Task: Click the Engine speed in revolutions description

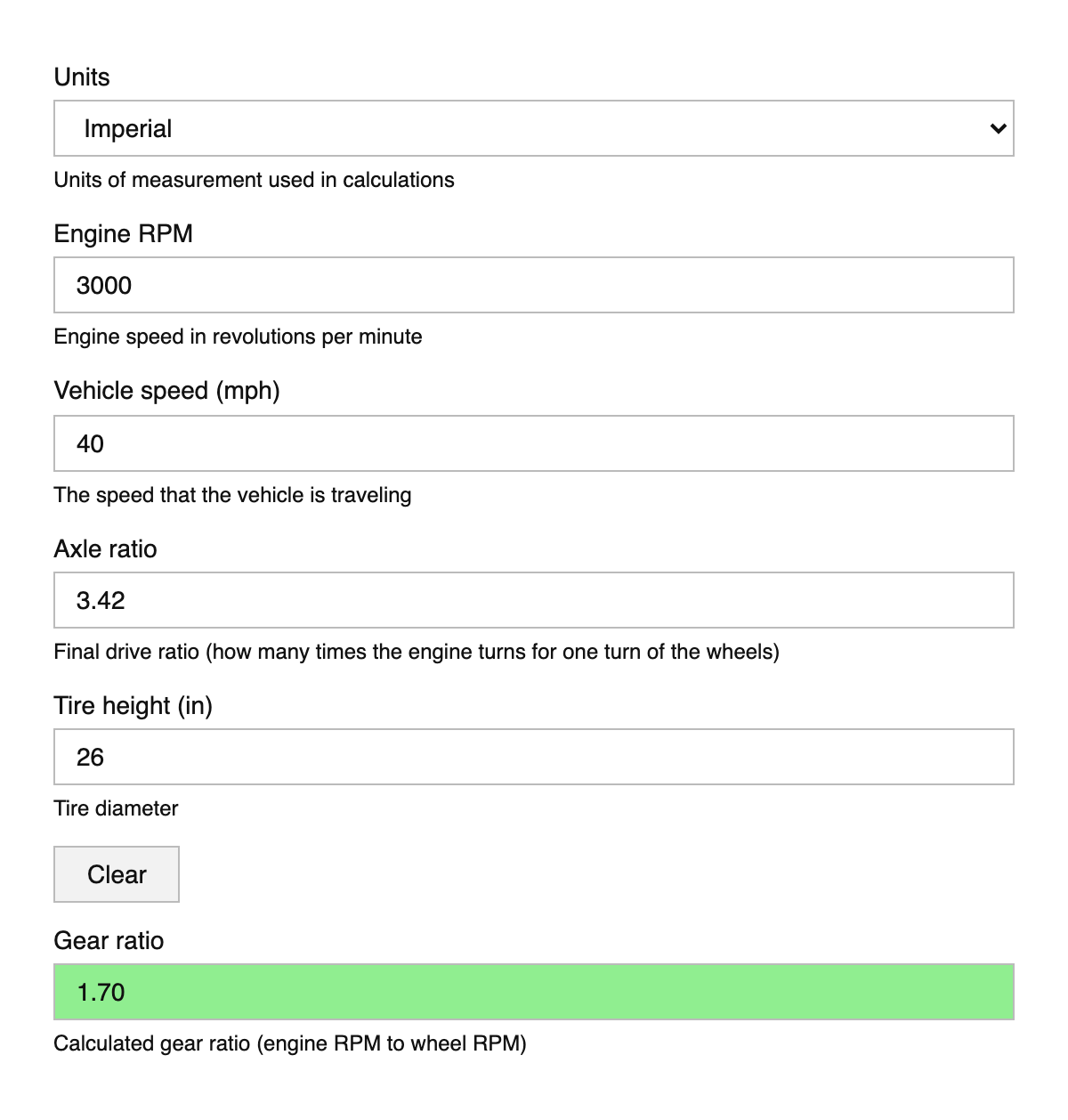Action: 238,337
